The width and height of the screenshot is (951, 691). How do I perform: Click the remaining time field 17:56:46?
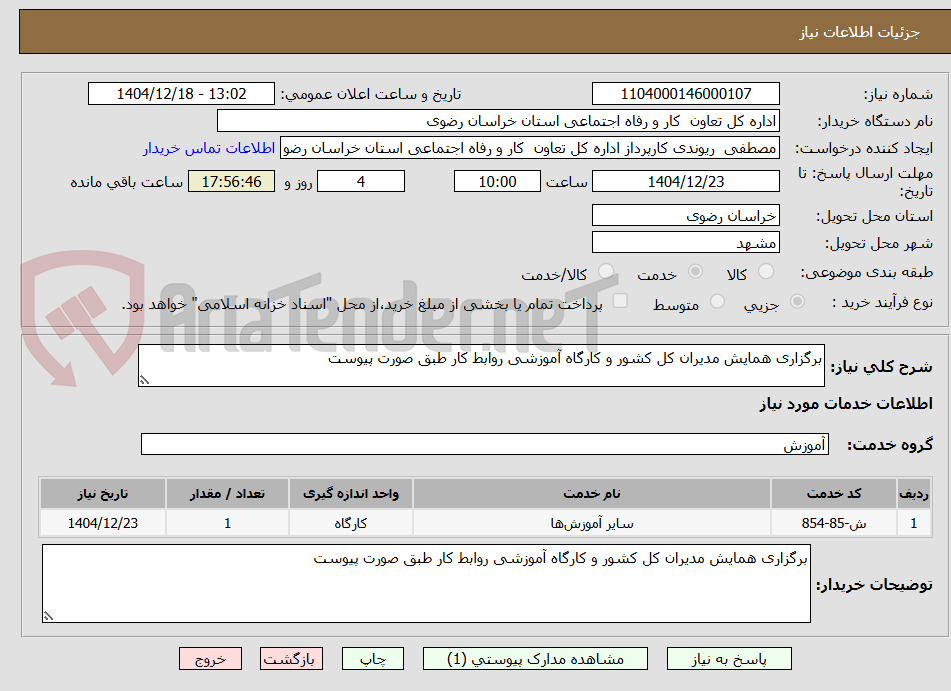pyautogui.click(x=231, y=181)
